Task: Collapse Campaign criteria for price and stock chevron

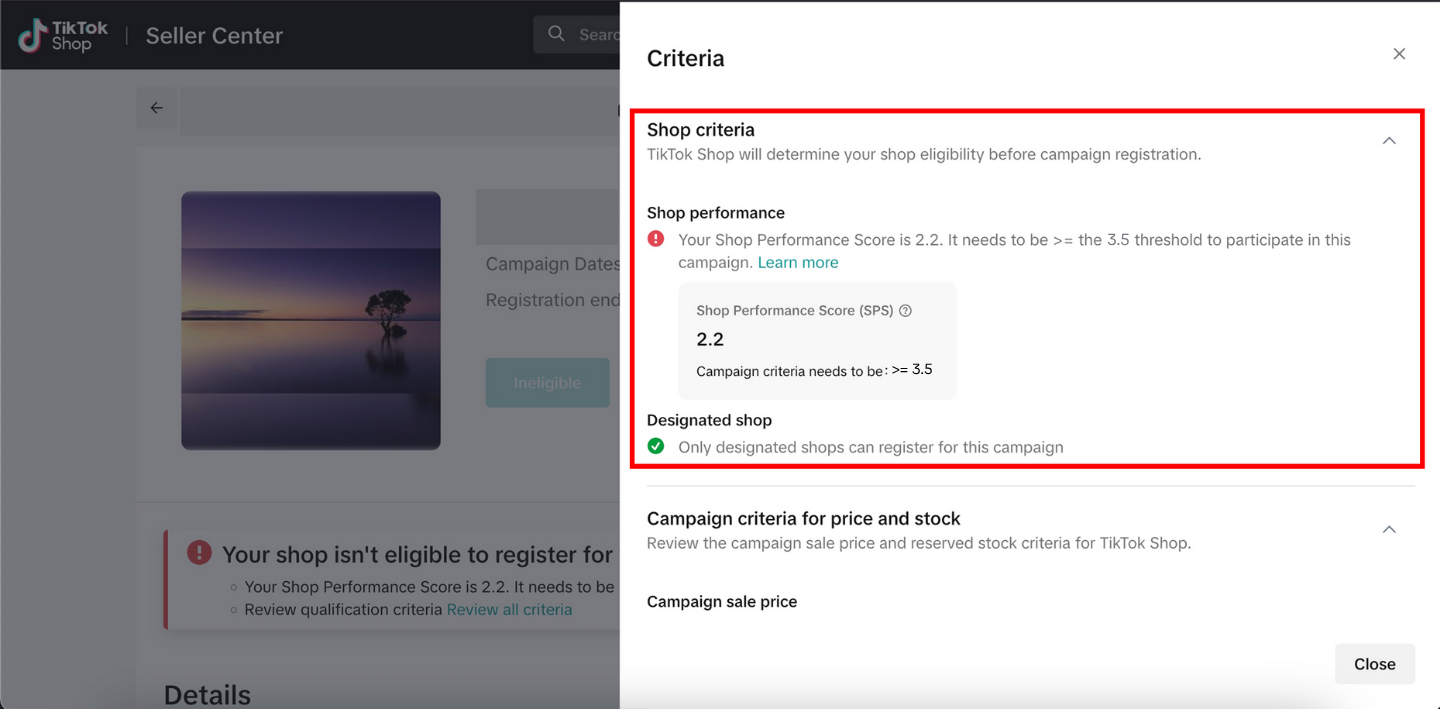Action: coord(1389,529)
